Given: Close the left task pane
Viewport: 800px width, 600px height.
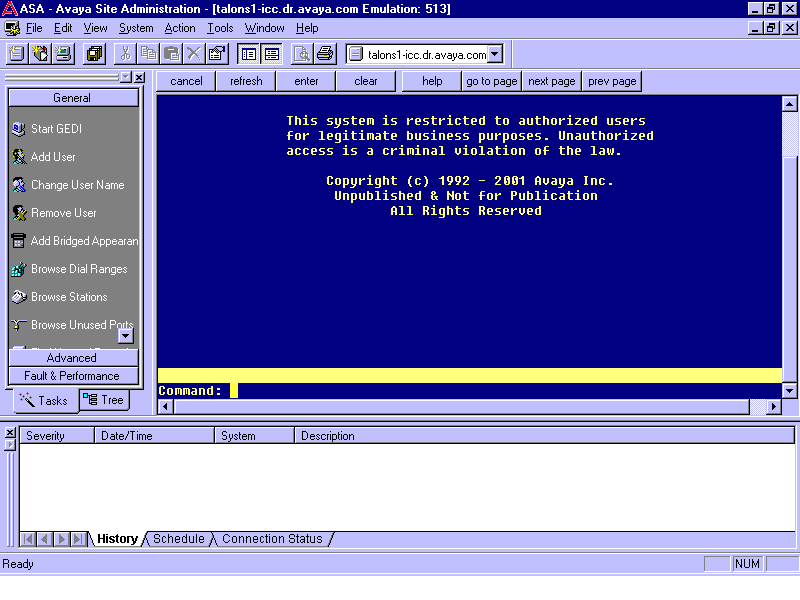Looking at the screenshot, I should pyautogui.click(x=139, y=78).
